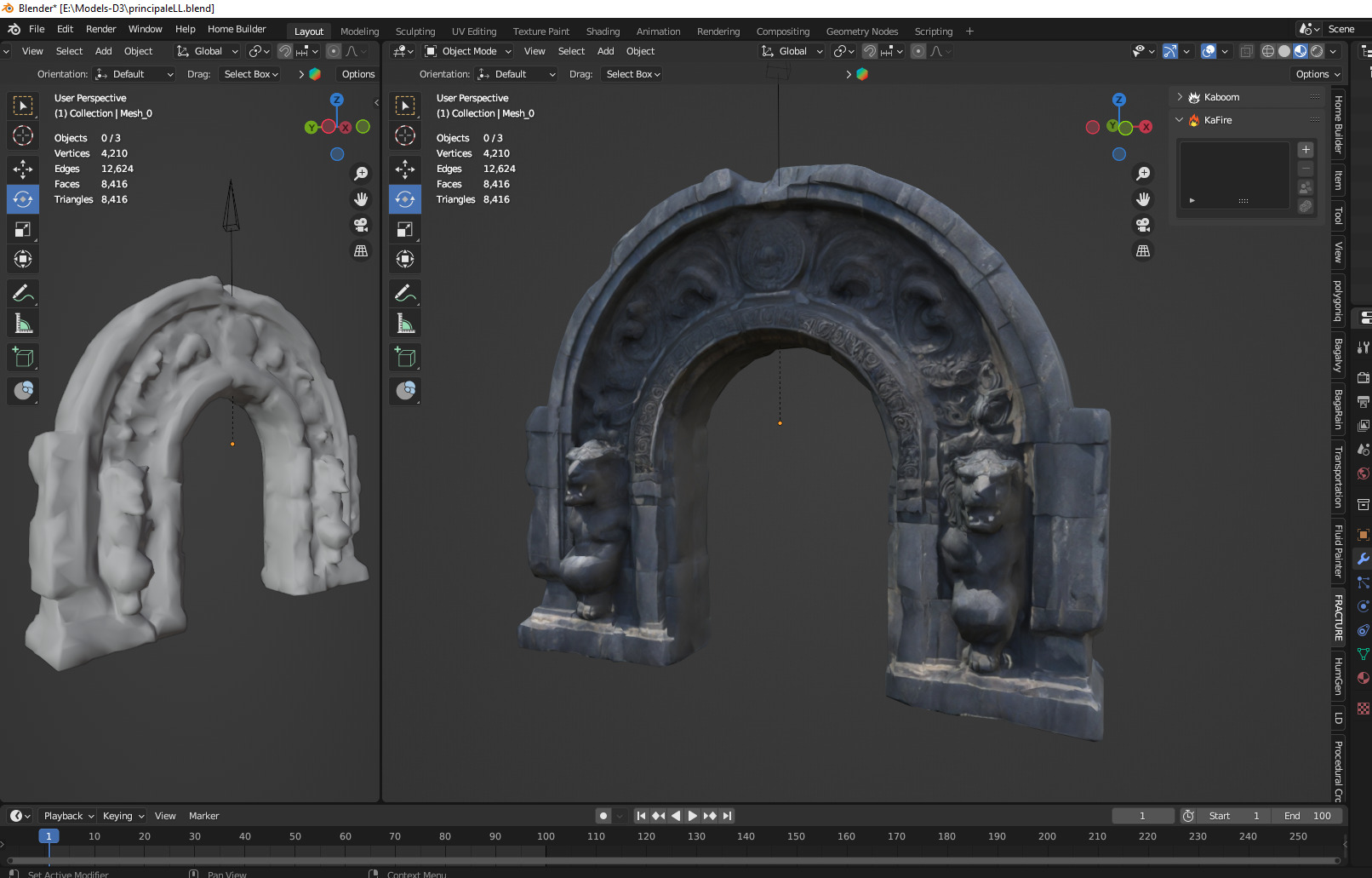This screenshot has width=1372, height=878.
Task: Toggle proportional editing in right viewport header
Action: click(918, 51)
